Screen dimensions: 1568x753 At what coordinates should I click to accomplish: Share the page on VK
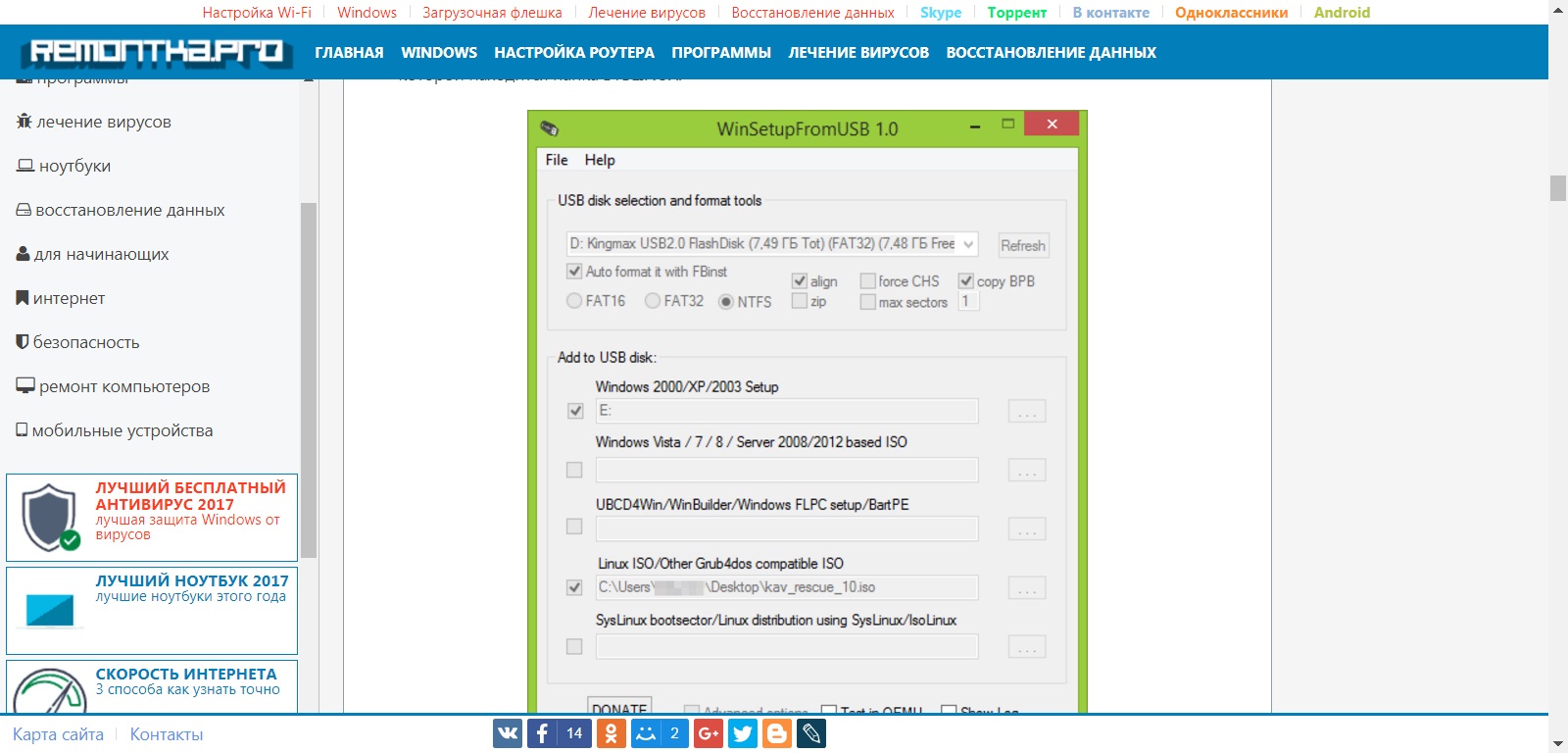coord(508,733)
